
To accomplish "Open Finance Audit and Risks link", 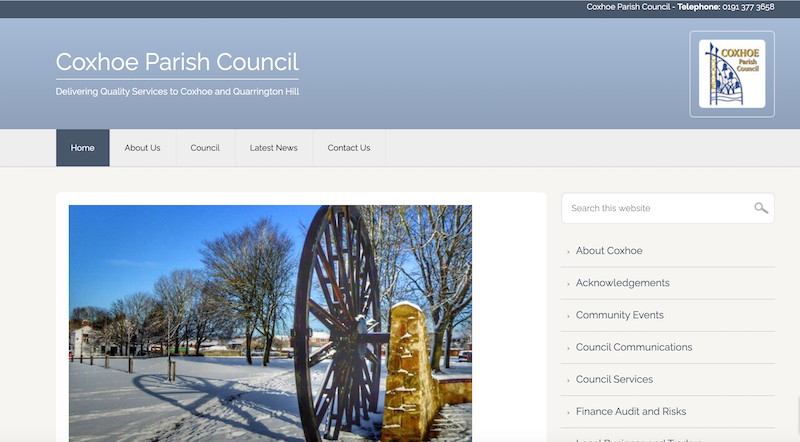I will [x=630, y=411].
